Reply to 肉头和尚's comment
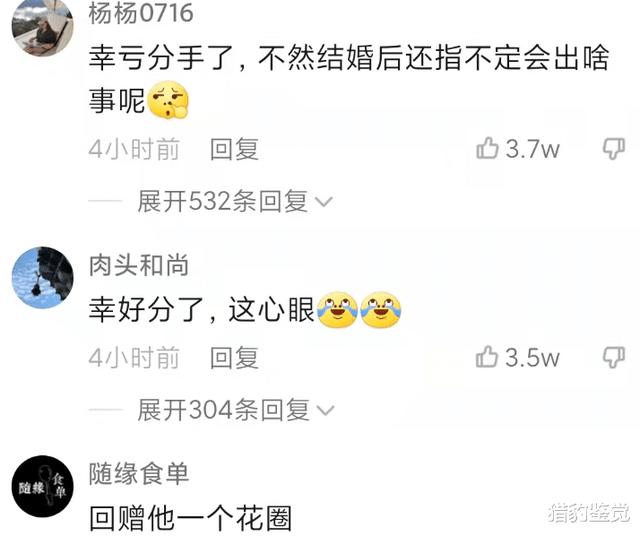Screen dimensions: 640x536 coord(234,358)
